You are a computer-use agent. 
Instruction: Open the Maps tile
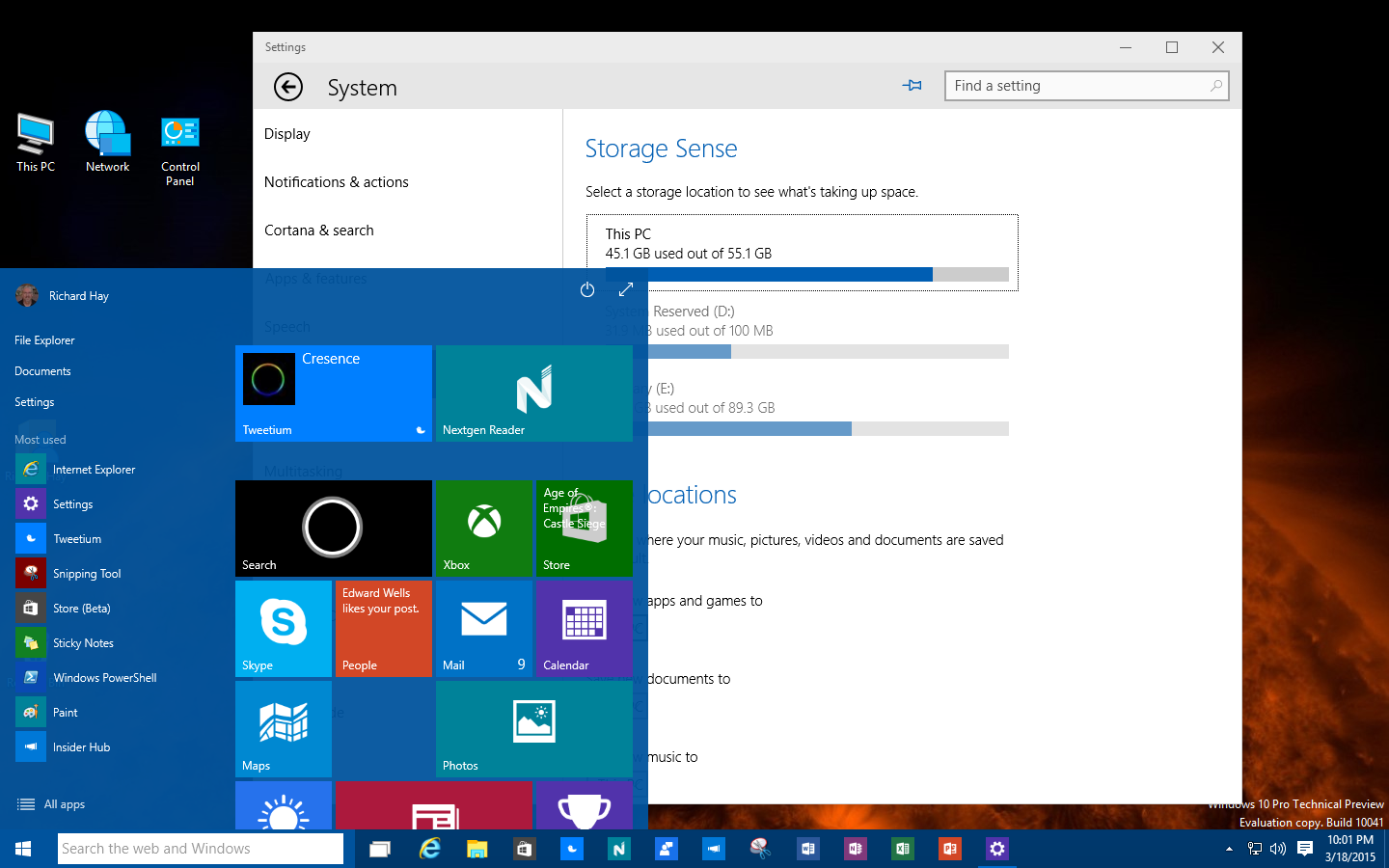point(283,729)
